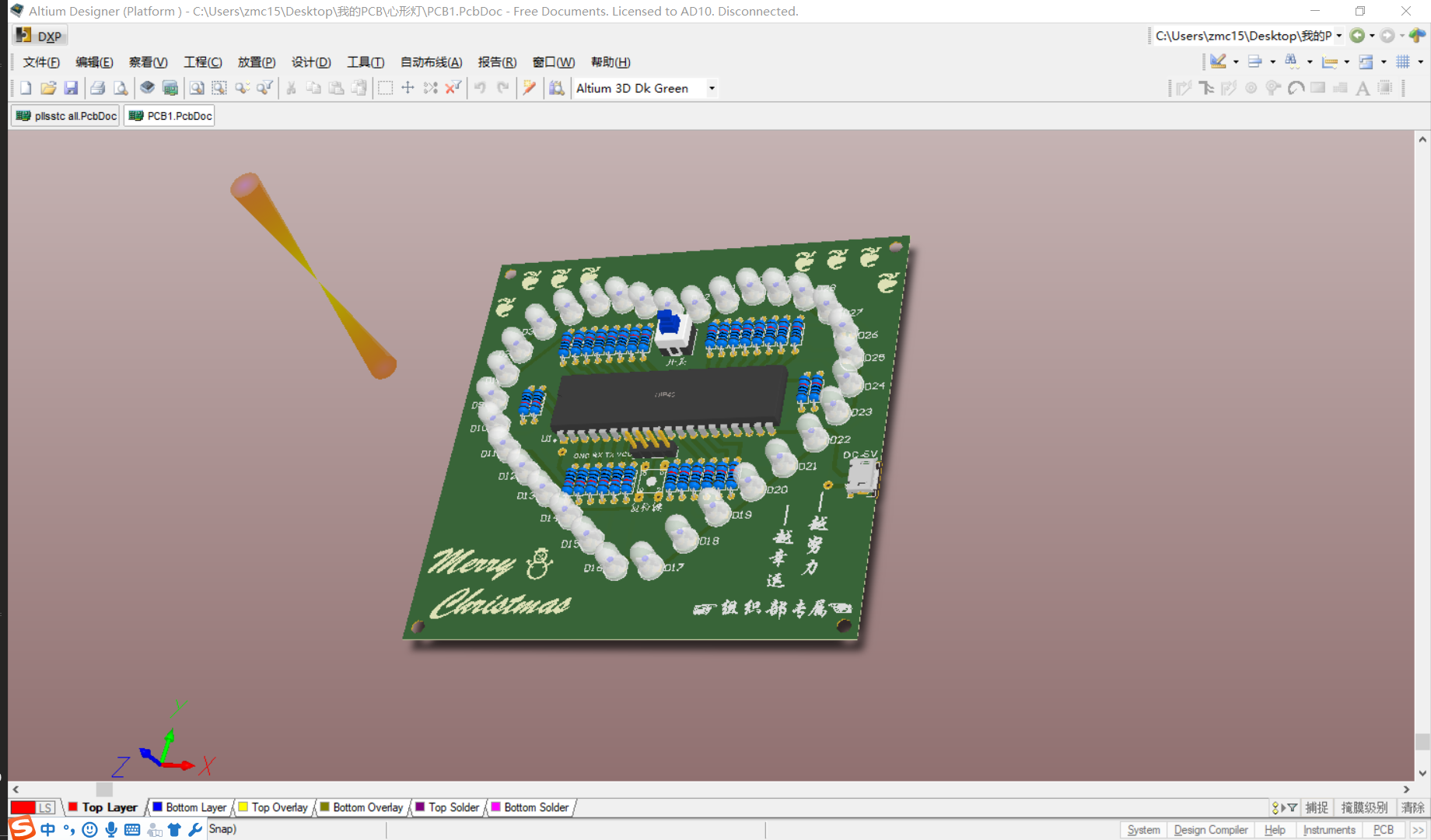Switch to the PCB1.PcbDoc tab
Image resolution: width=1431 pixels, height=840 pixels.
pyautogui.click(x=170, y=116)
